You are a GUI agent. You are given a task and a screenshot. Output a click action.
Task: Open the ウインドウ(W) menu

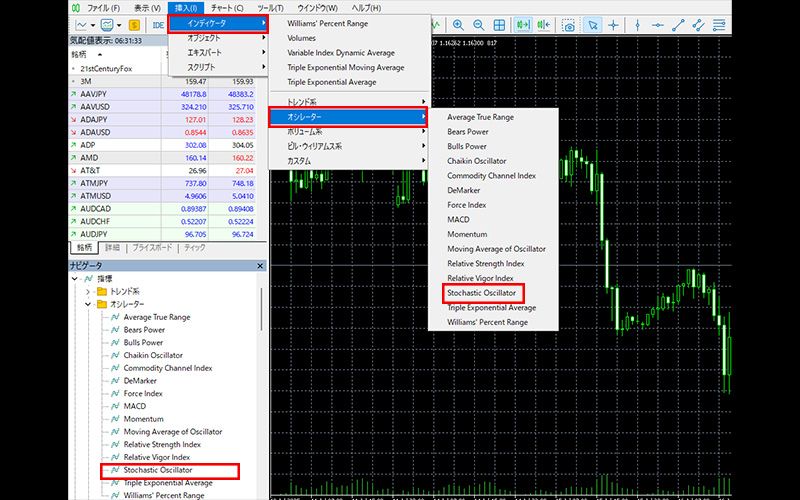[317, 8]
